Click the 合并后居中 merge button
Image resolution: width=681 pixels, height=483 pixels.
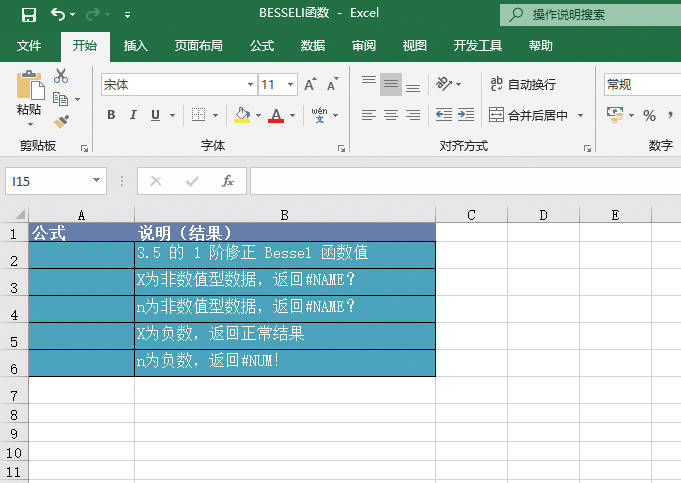click(528, 115)
